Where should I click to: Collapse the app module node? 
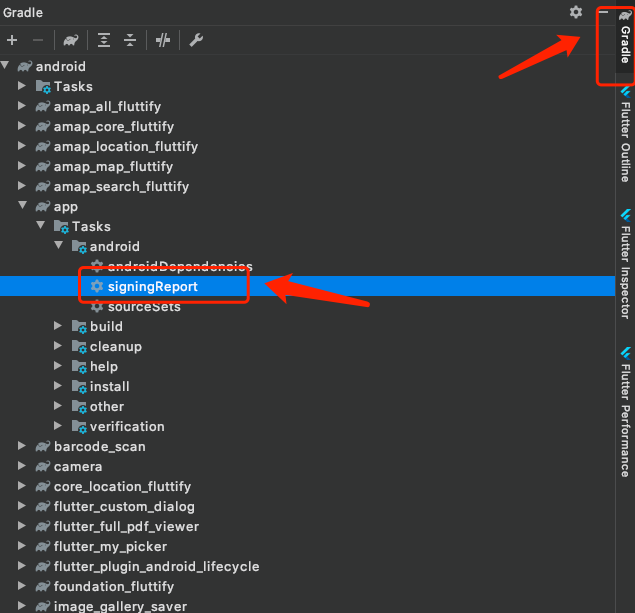click(x=23, y=205)
